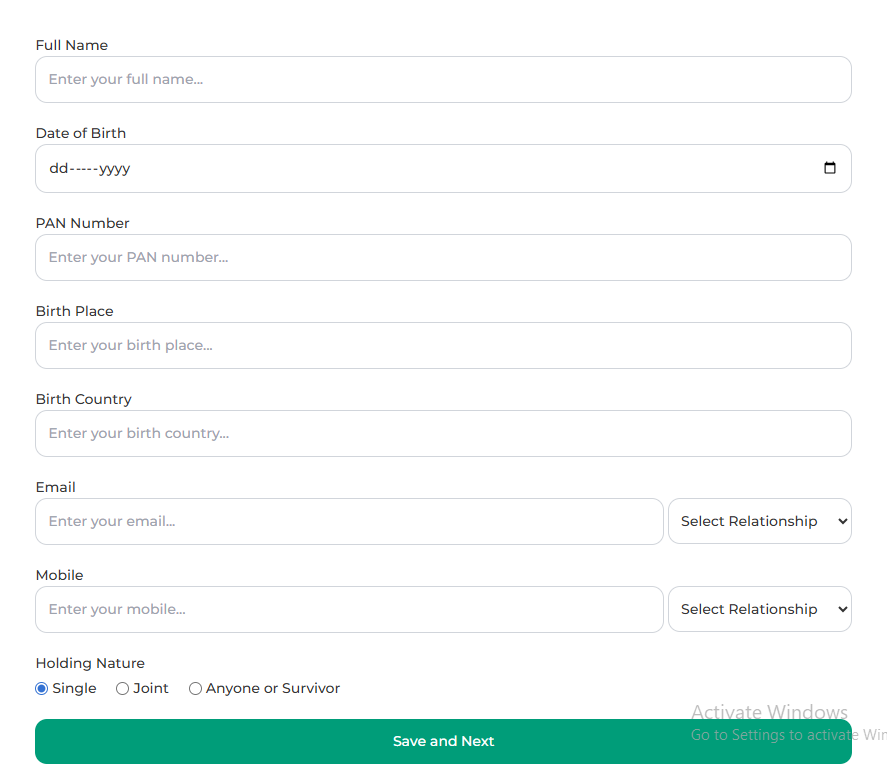
Task: Click into the Birth Place field
Action: pos(443,345)
